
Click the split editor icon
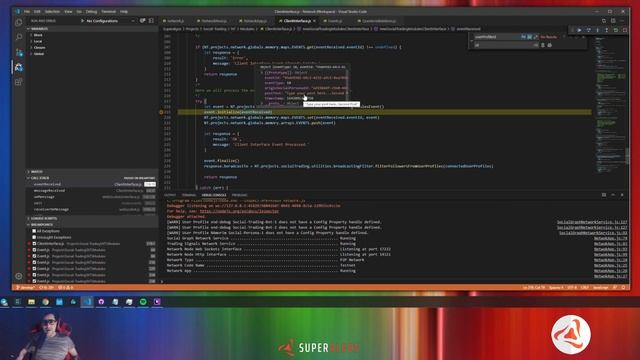click(613, 20)
